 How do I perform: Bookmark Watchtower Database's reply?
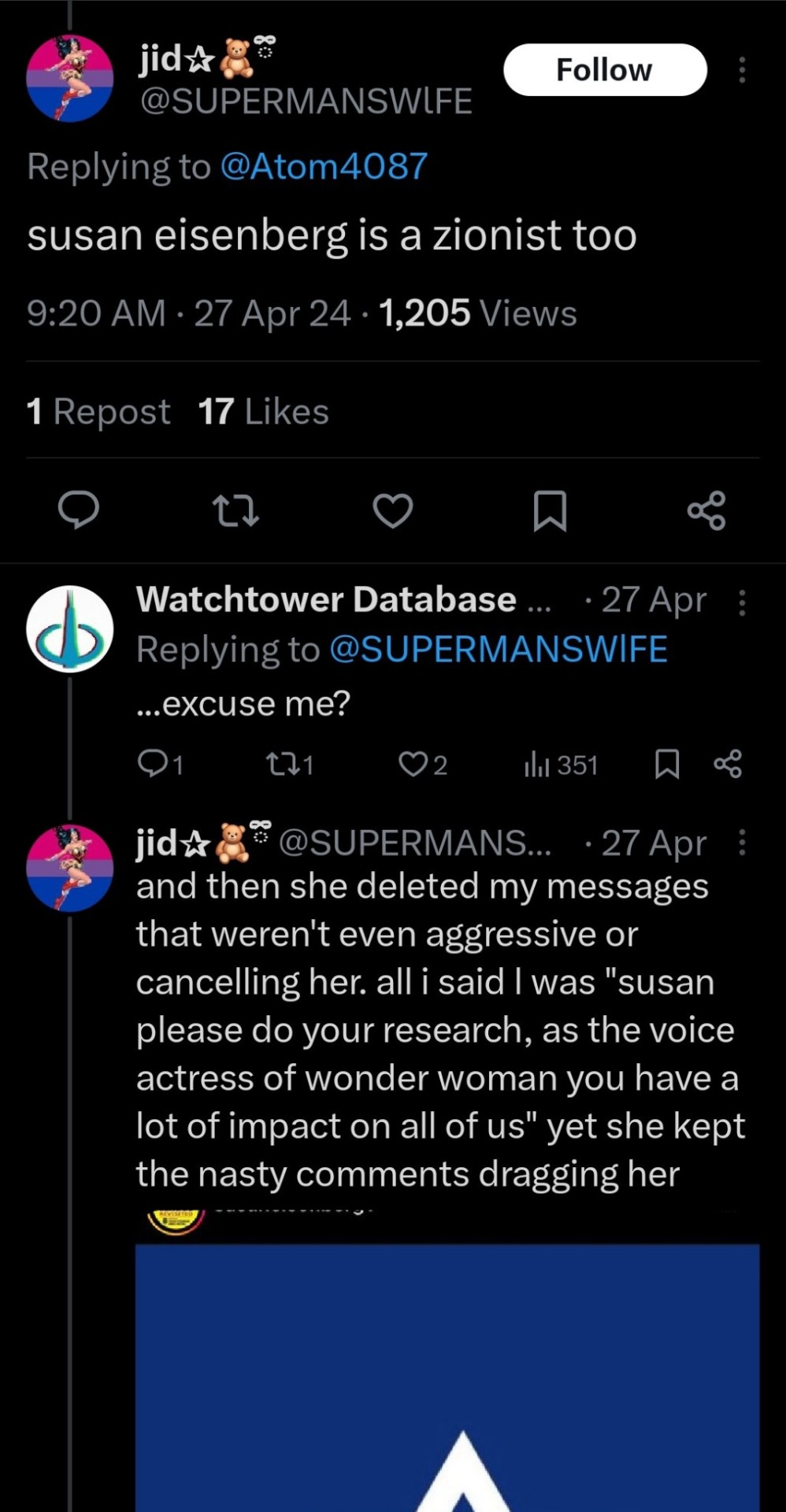tap(667, 764)
